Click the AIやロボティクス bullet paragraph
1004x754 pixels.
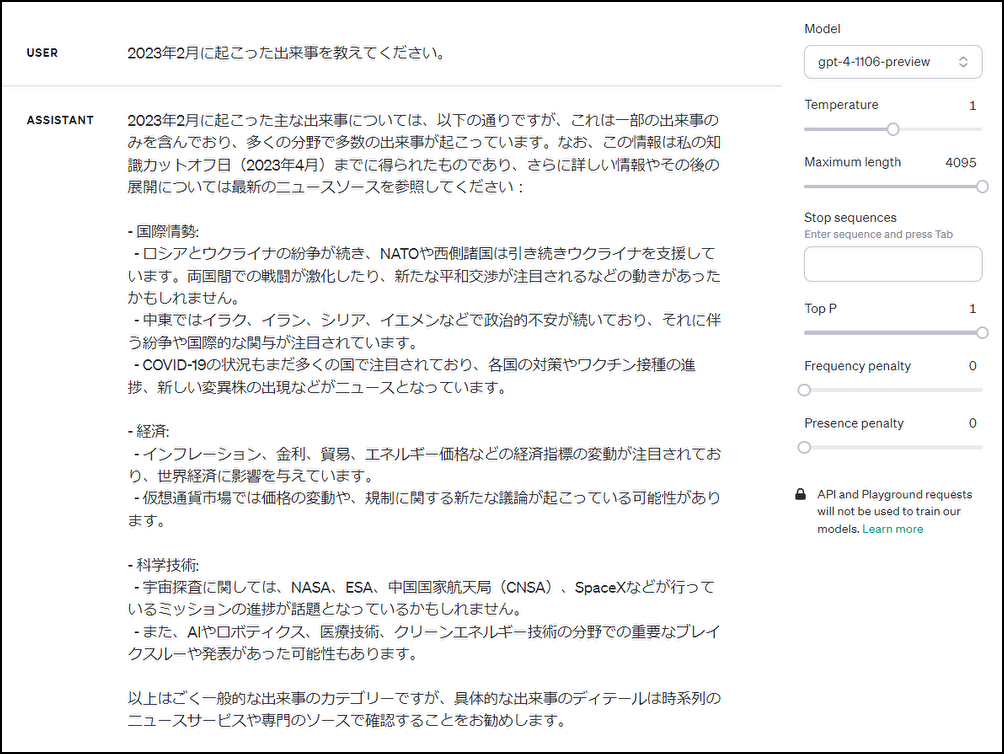point(424,643)
